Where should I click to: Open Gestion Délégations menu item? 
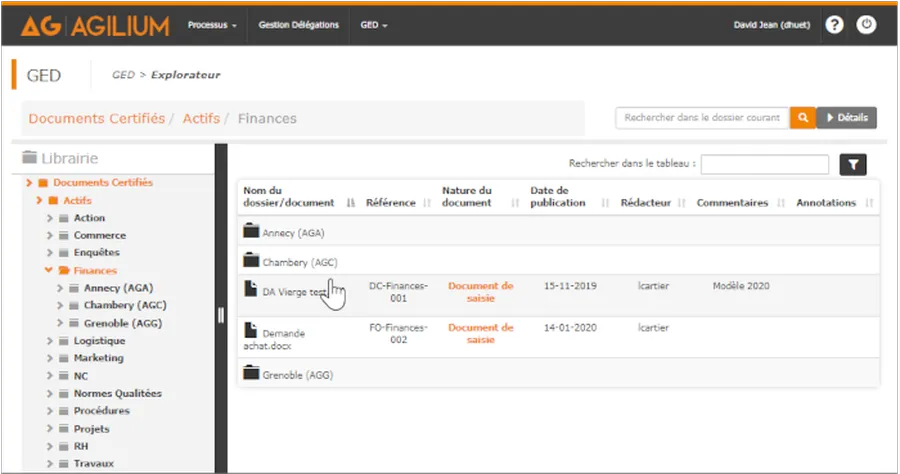click(298, 25)
